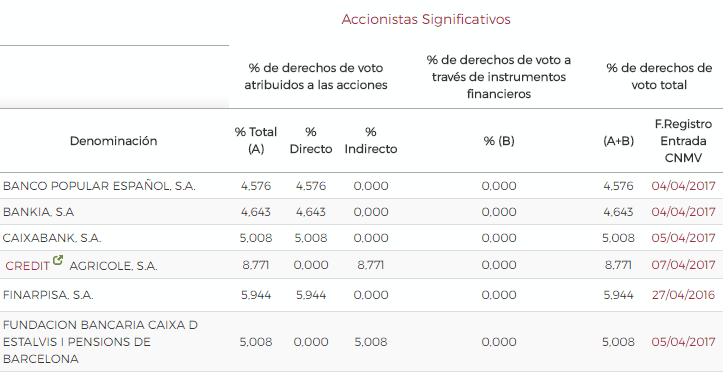Select the CAIXABANK, S.A. row name
This screenshot has height=374, width=723.
click(52, 238)
